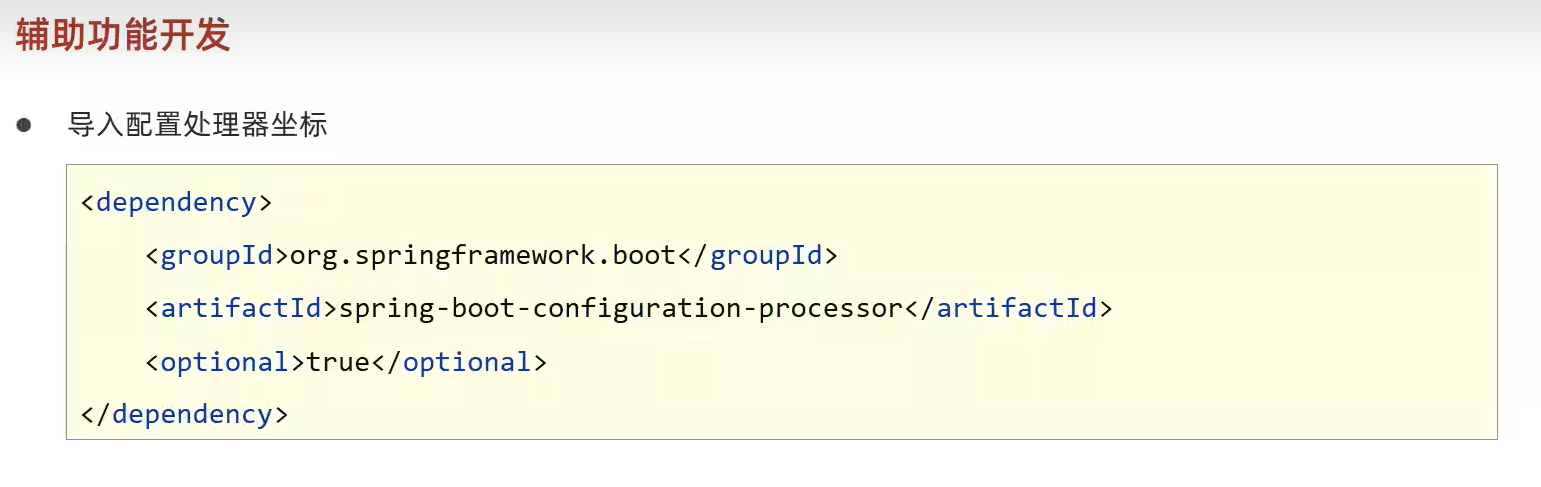The height and width of the screenshot is (487, 1541).
Task: Click the word processor in artifactId
Action: pyautogui.click(x=831, y=309)
